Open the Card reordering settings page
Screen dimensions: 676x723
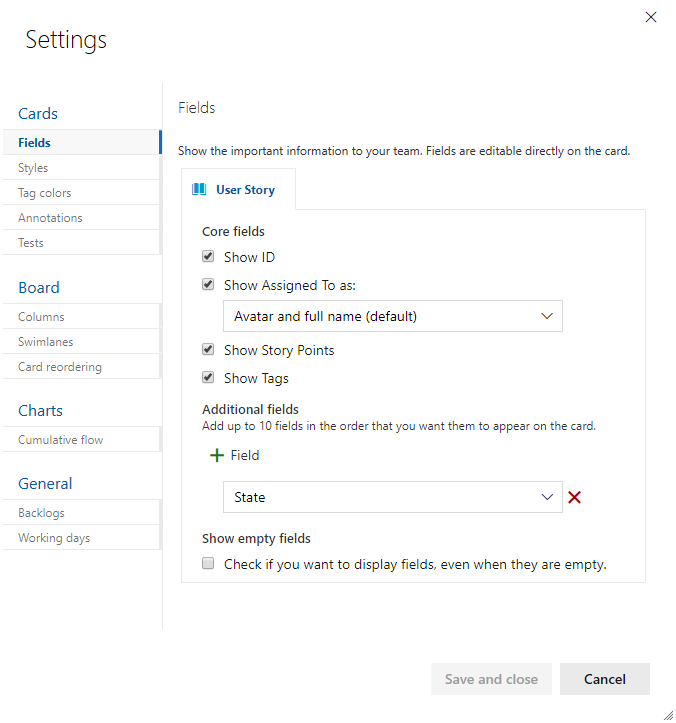[82, 366]
